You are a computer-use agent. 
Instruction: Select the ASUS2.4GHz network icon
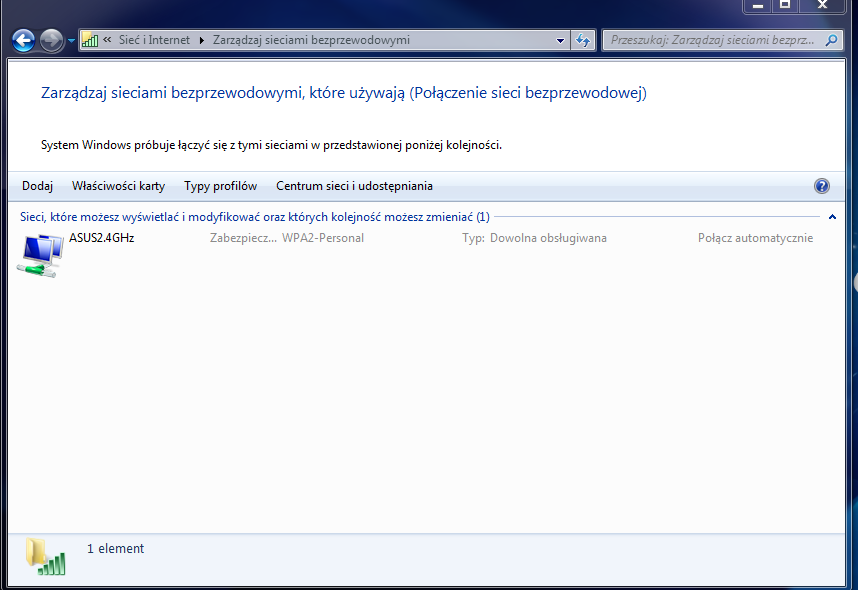tap(41, 255)
